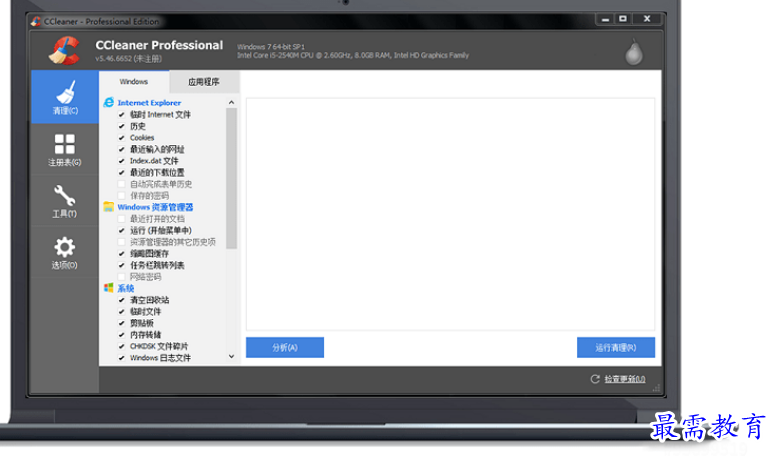Enable 网络密码 checkbox

click(121, 277)
